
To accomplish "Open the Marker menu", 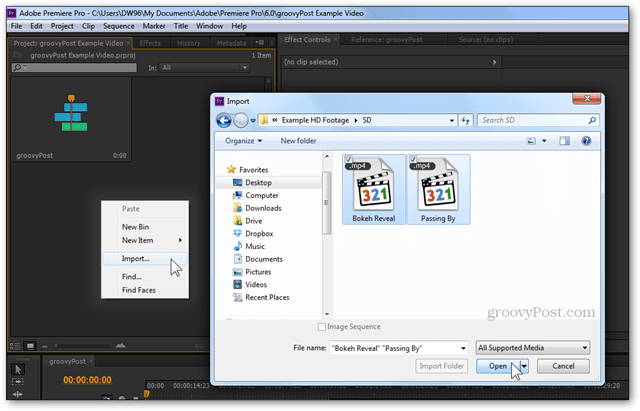I will click(x=154, y=26).
